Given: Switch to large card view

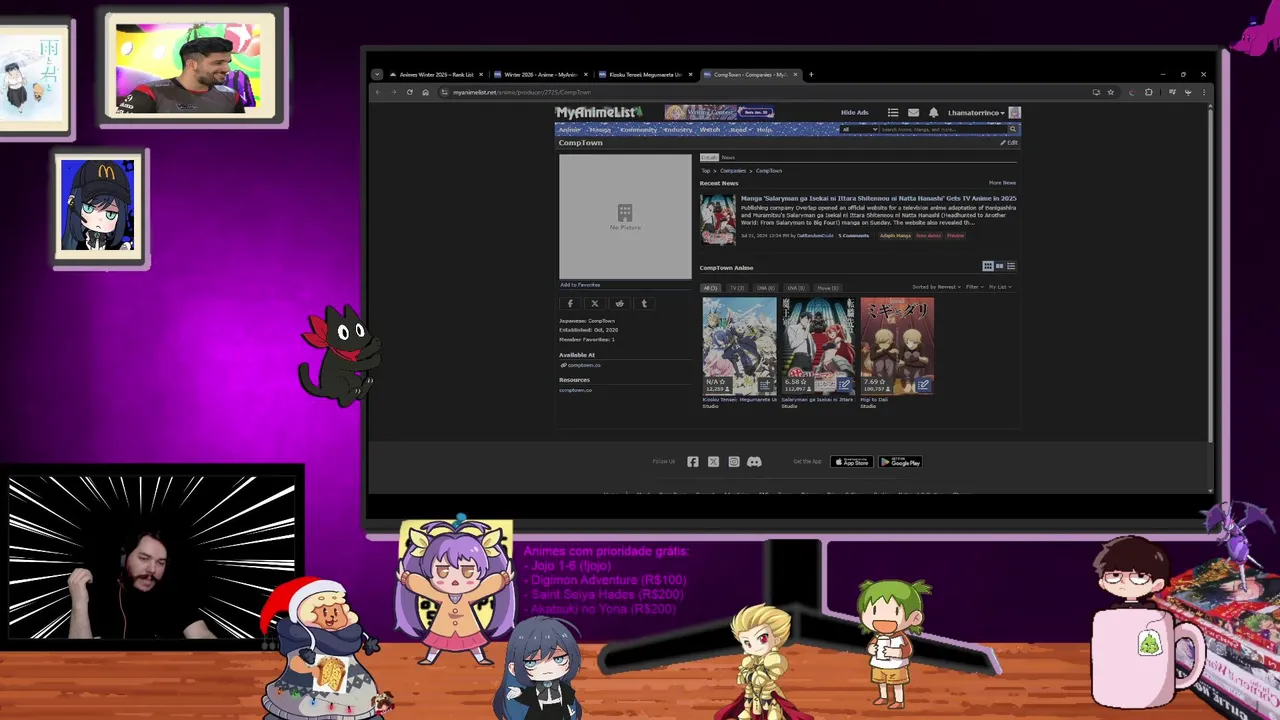Looking at the screenshot, I should (999, 266).
